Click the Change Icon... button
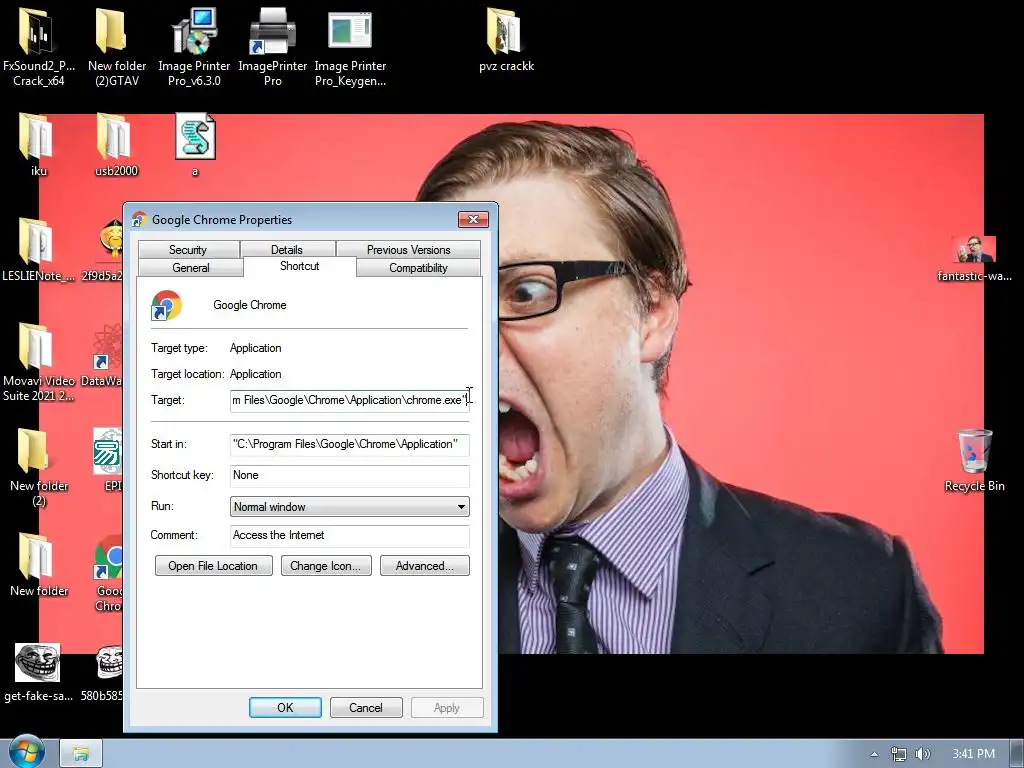The height and width of the screenshot is (768, 1024). pyautogui.click(x=326, y=566)
